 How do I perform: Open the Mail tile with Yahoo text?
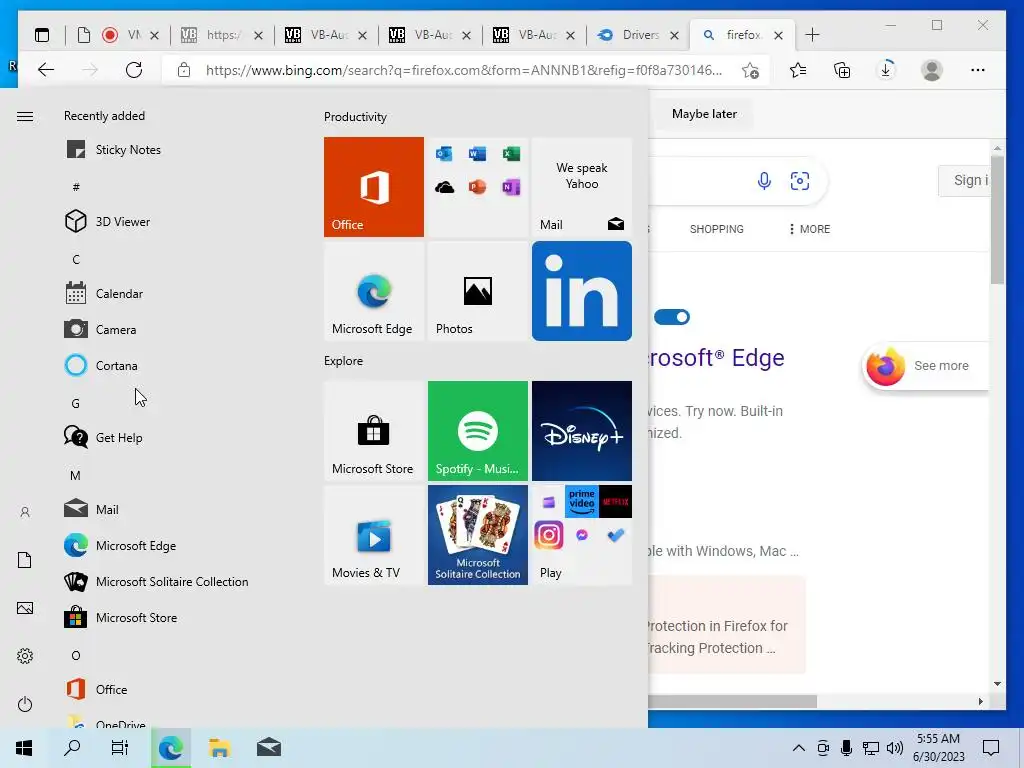582,187
